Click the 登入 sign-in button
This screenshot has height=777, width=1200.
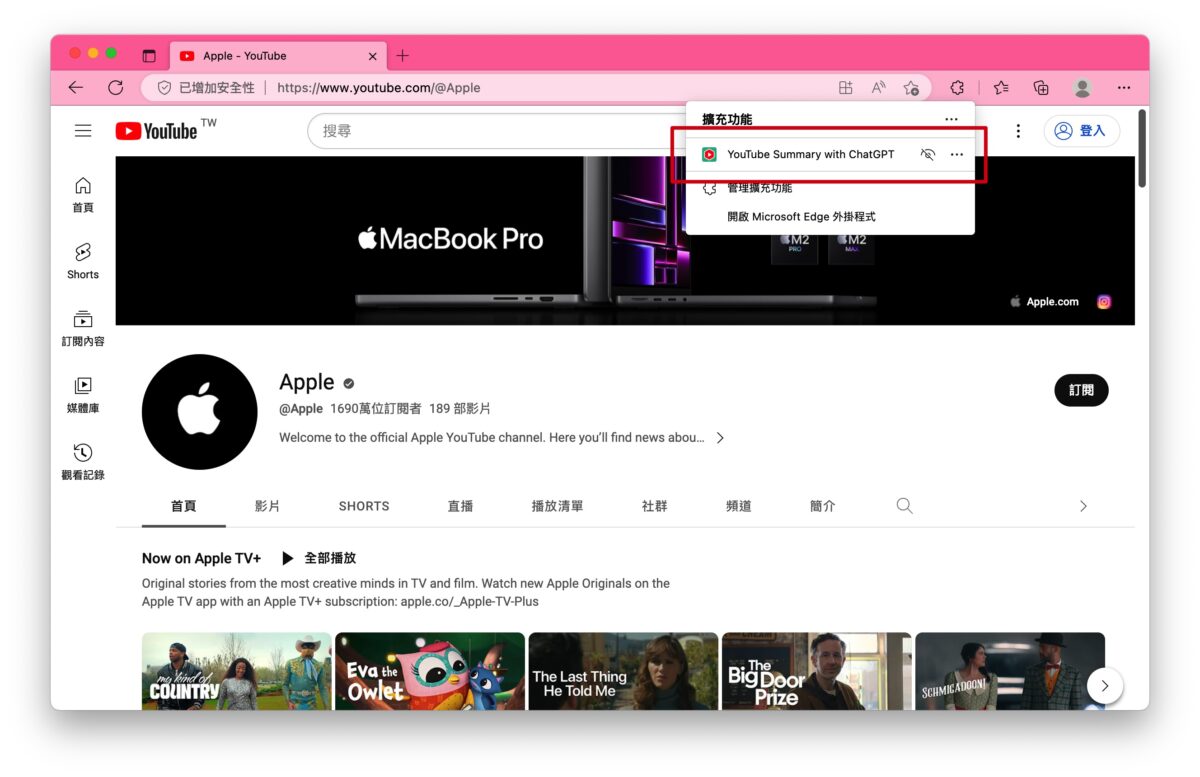[1082, 131]
